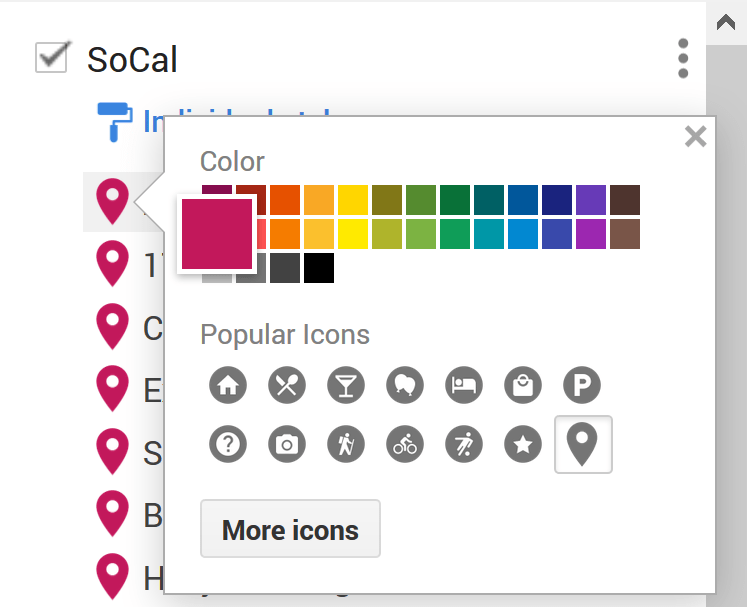The width and height of the screenshot is (747, 607).
Task: Choose the restaurant fork-and-knife icon
Action: pos(287,385)
